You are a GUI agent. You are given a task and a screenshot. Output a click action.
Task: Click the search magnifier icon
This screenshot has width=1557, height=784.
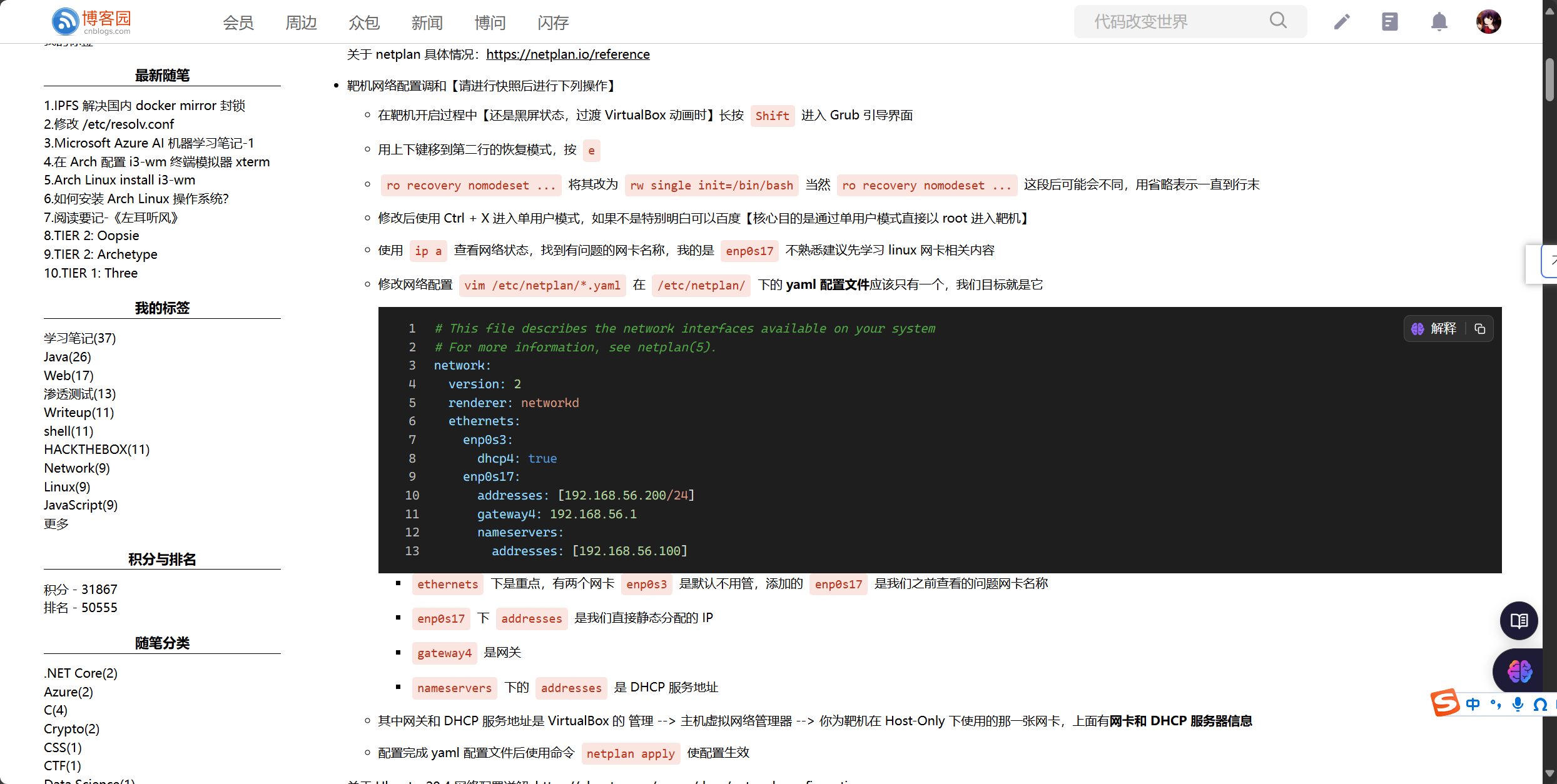(1278, 21)
